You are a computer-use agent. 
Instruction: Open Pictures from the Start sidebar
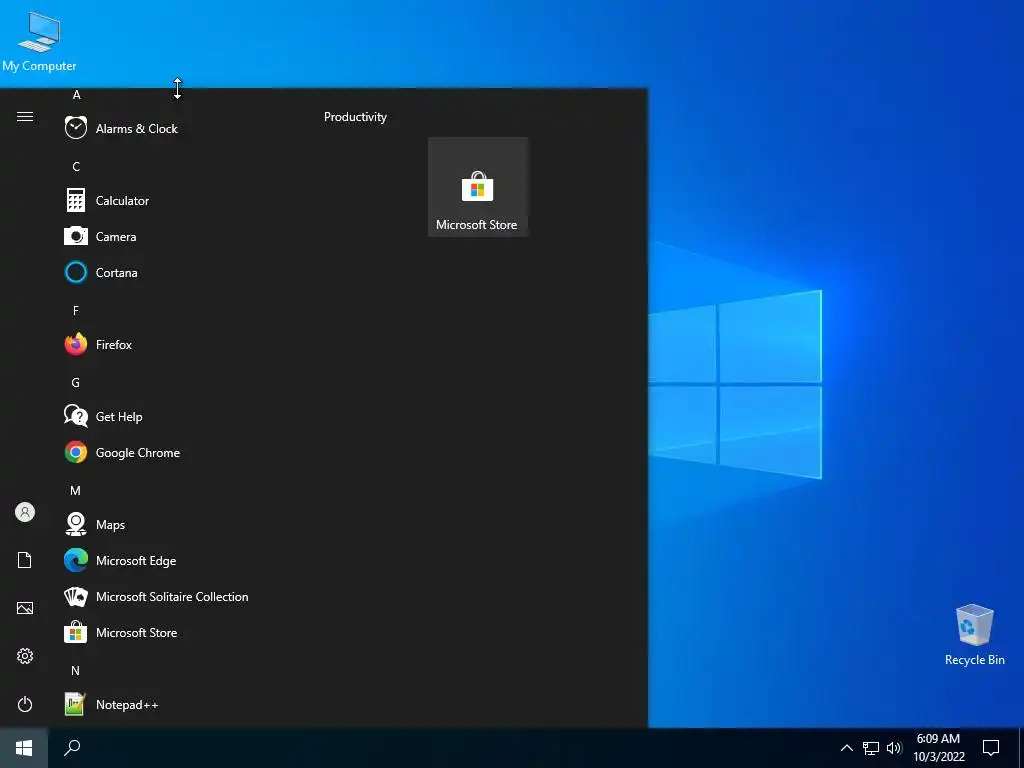pyautogui.click(x=25, y=608)
